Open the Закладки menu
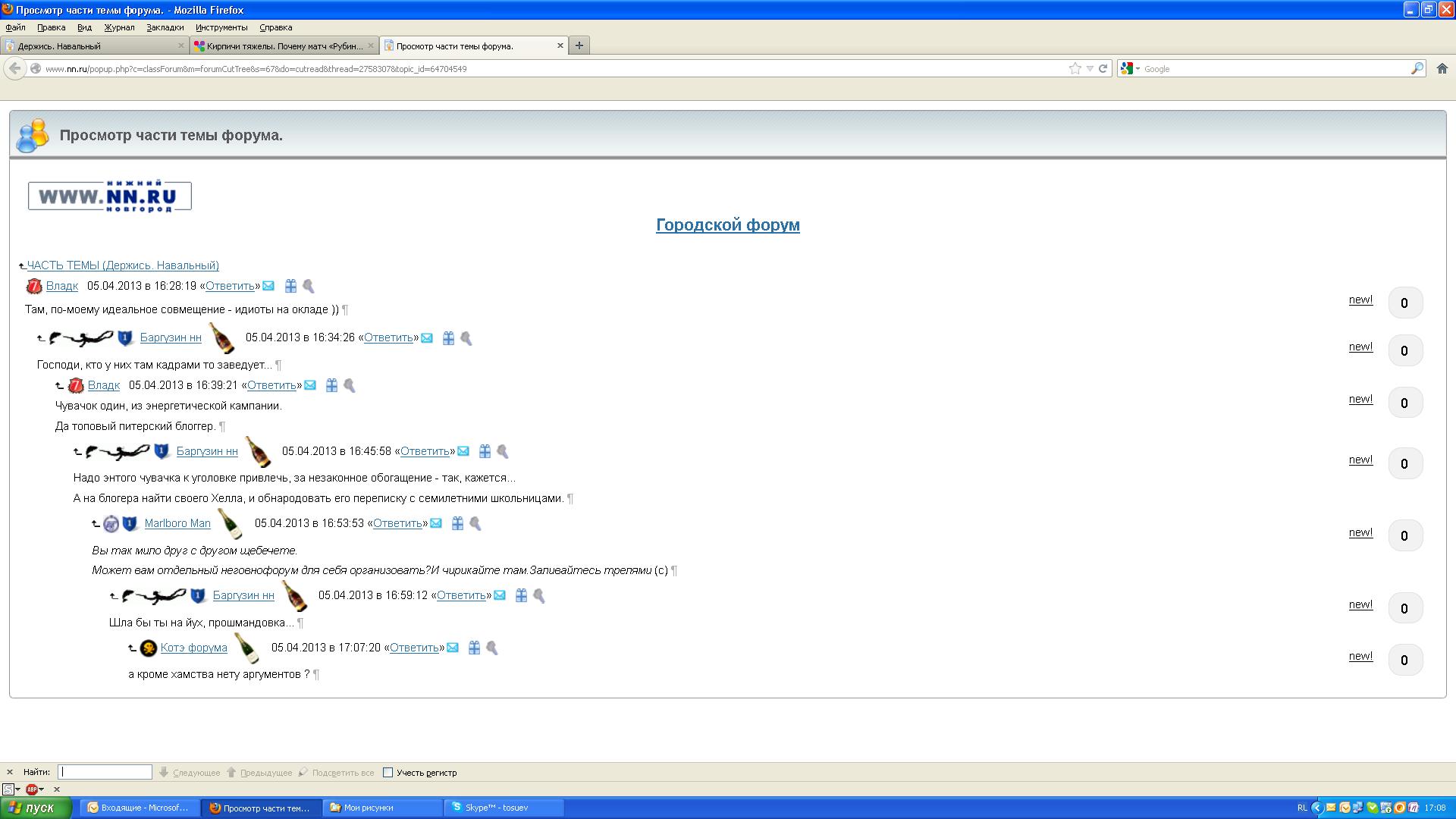Image resolution: width=1456 pixels, height=819 pixels. [165, 27]
